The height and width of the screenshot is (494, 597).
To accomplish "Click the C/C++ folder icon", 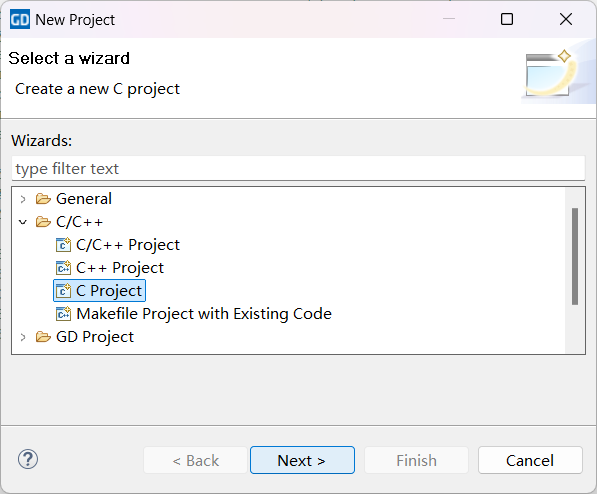I will click(x=43, y=222).
